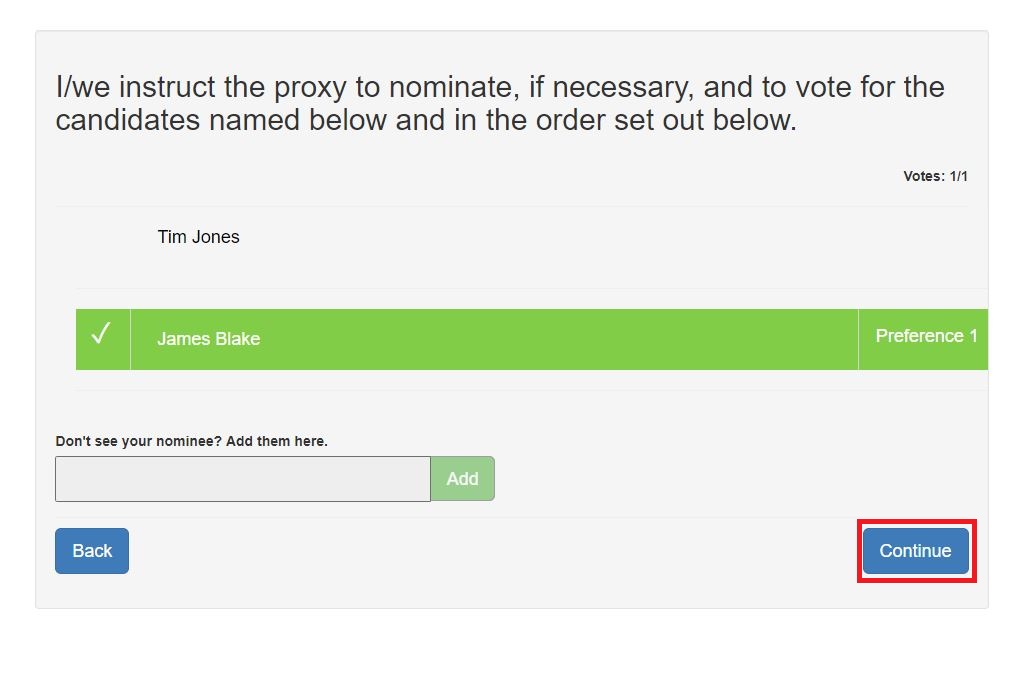Click blank space right of Tim Jones
The width and height of the screenshot is (1023, 678).
click(x=600, y=238)
